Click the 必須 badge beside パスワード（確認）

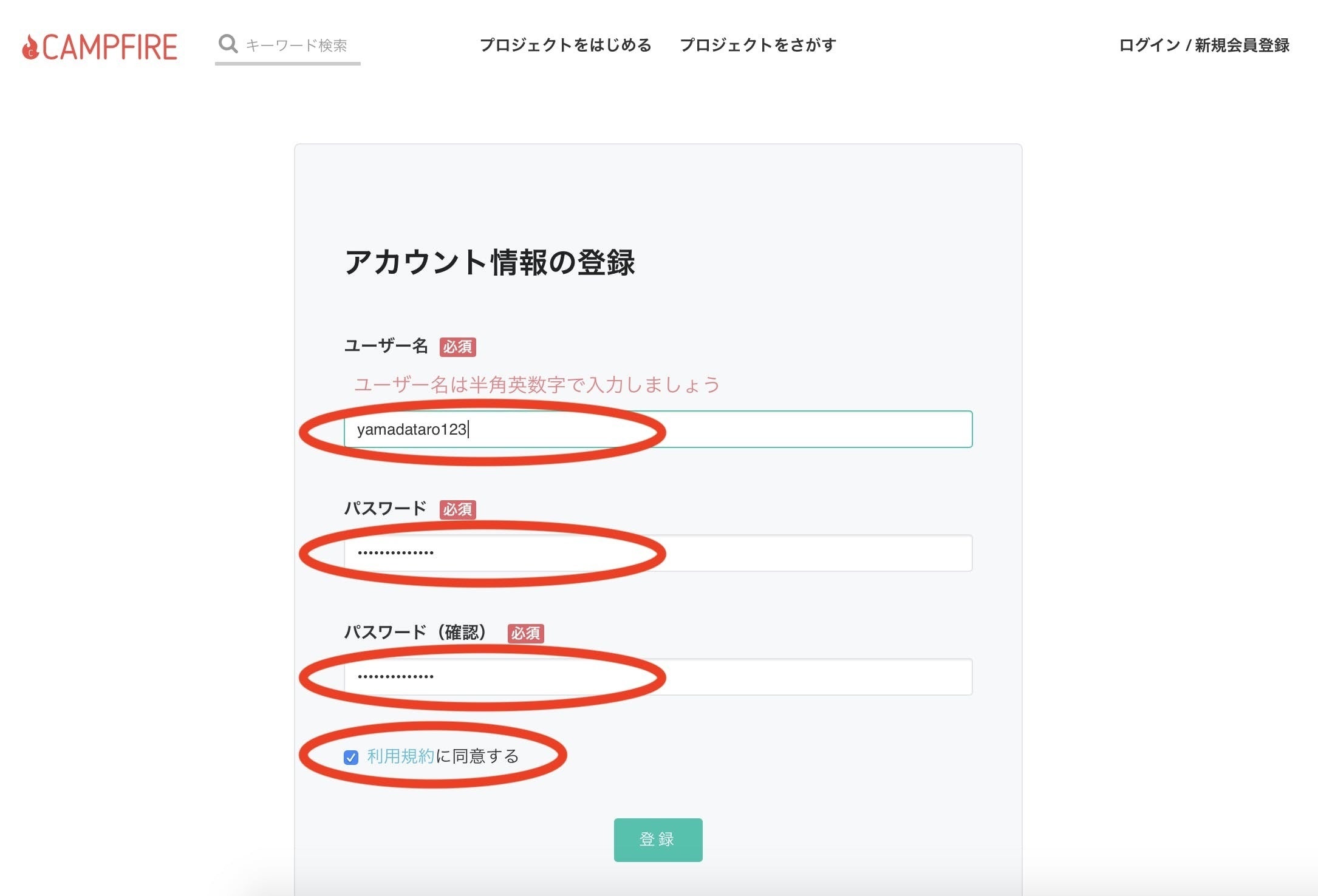525,633
